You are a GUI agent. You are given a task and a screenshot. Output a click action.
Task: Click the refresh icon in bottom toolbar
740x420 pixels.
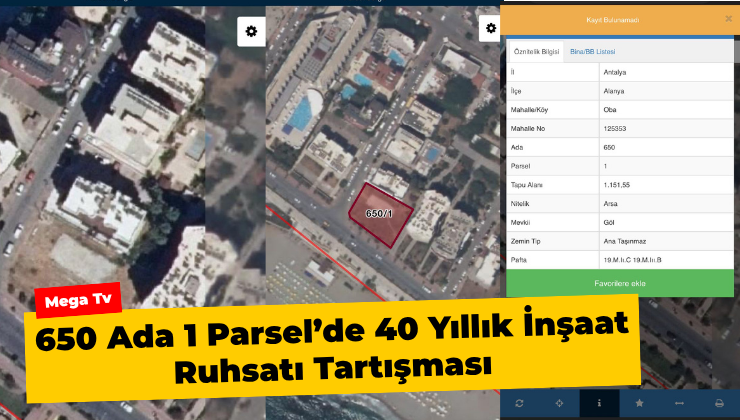point(520,403)
